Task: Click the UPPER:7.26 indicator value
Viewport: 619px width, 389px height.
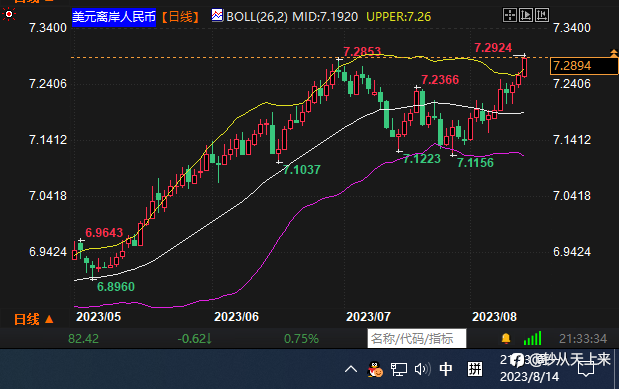Action: click(x=398, y=17)
